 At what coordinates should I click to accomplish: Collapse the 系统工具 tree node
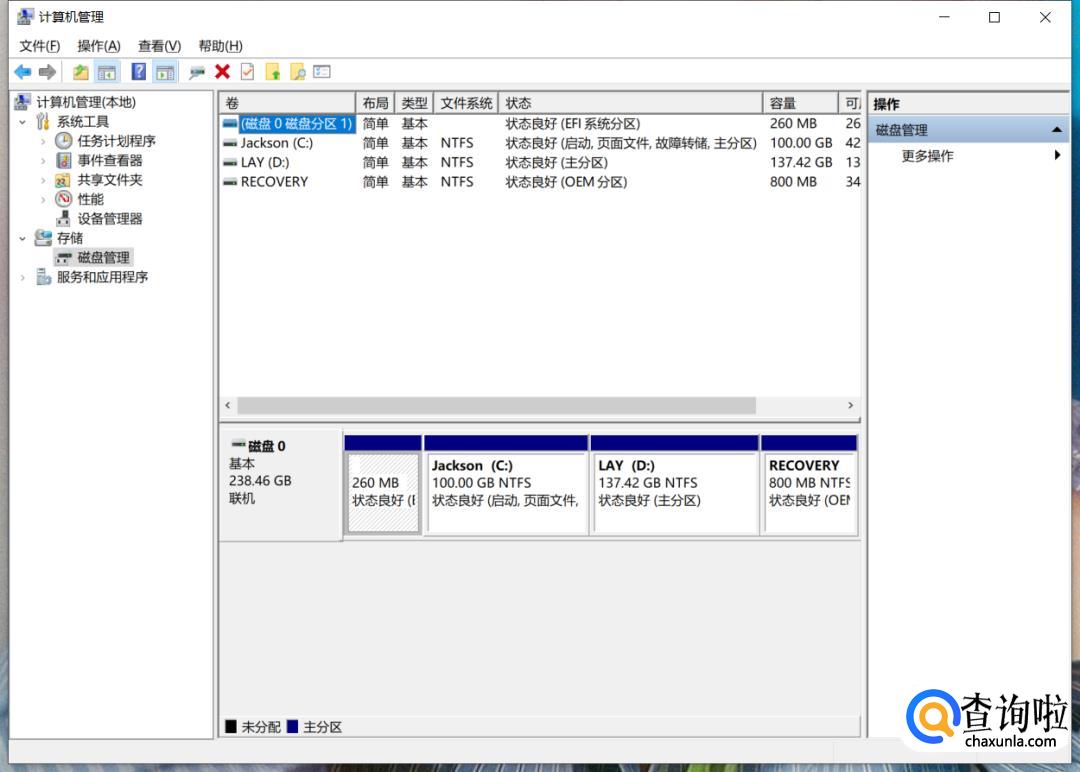tap(23, 122)
